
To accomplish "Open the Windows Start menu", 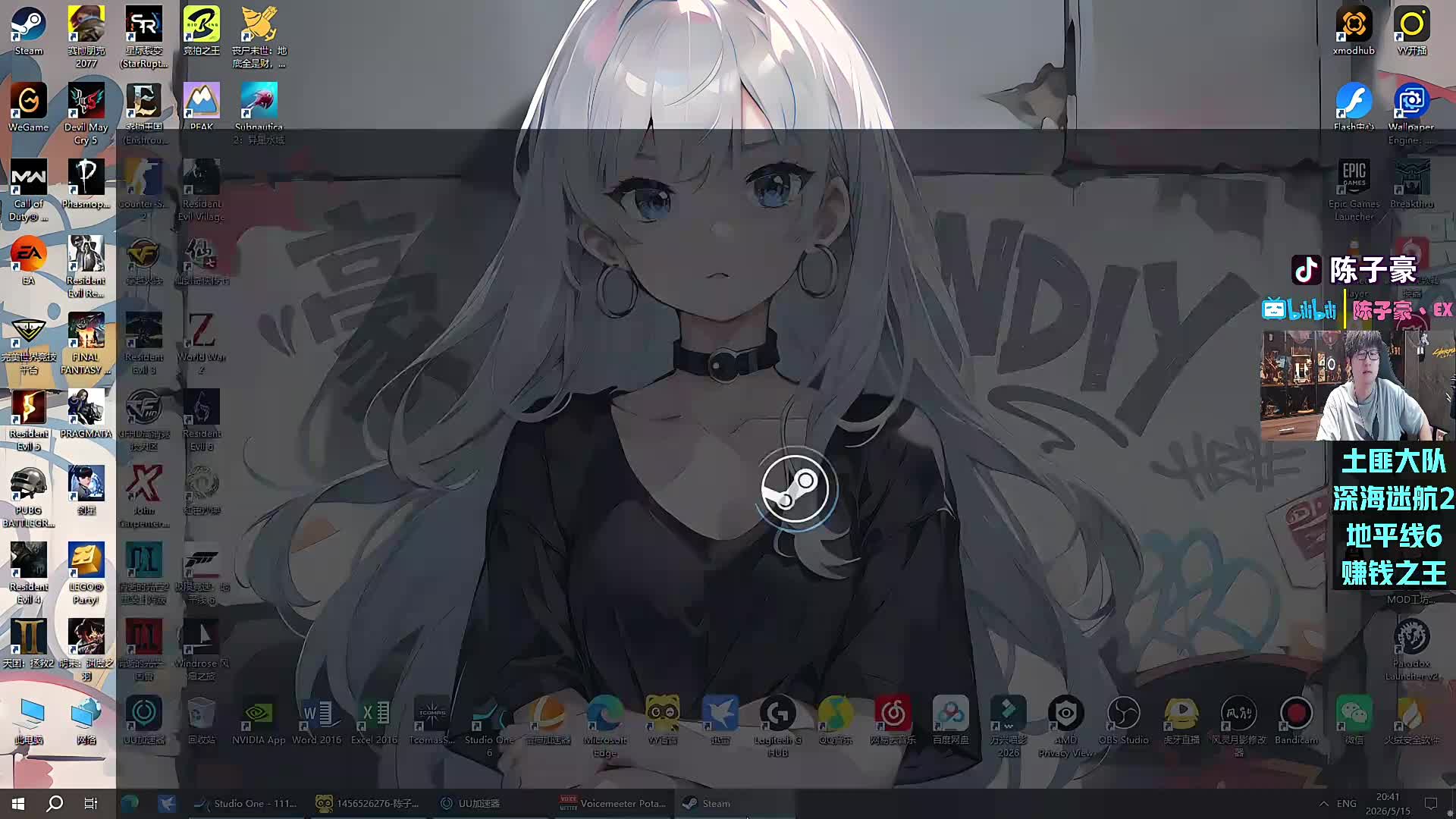I will coord(18,803).
